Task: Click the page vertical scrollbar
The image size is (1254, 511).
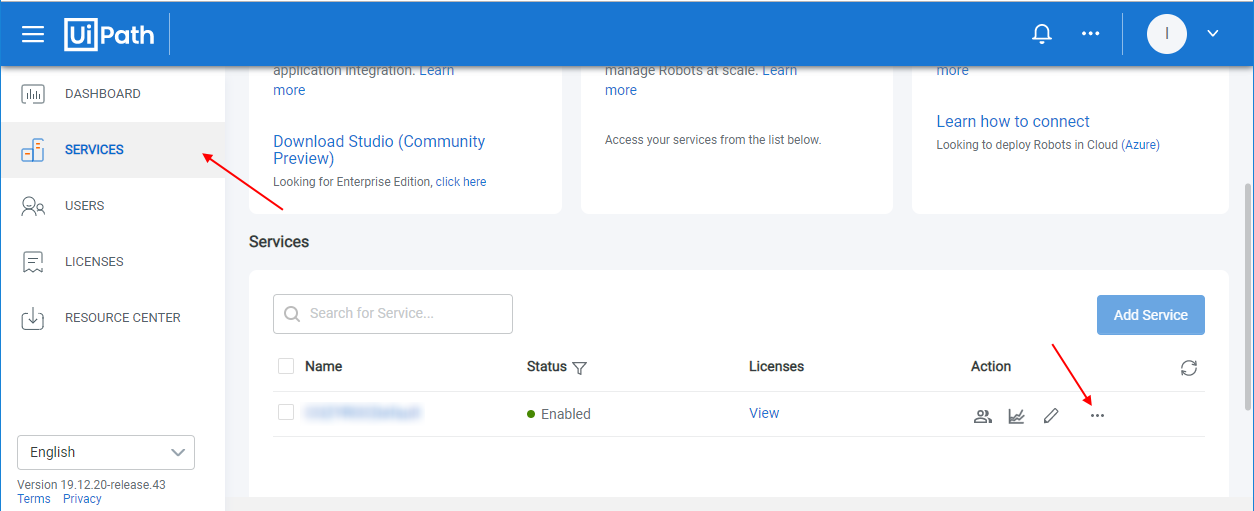Action: click(x=1246, y=295)
